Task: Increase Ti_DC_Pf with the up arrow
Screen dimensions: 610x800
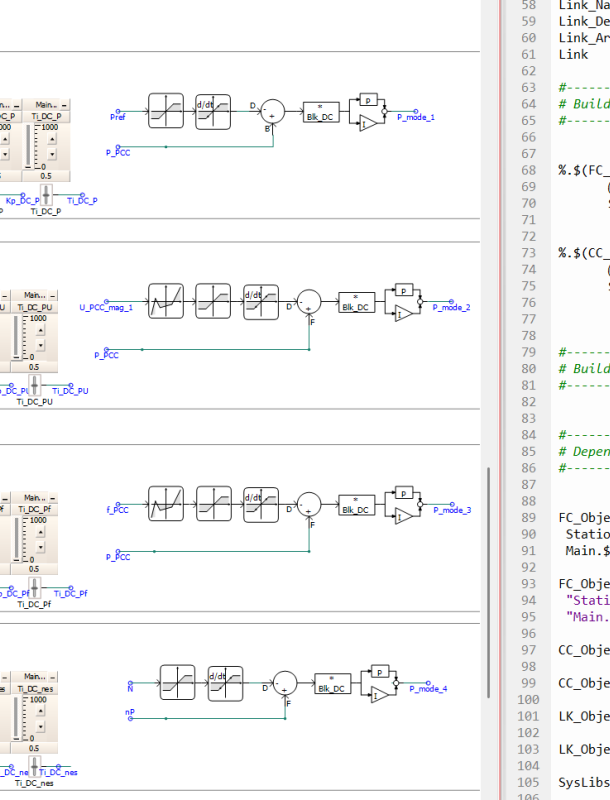Action: click(x=40, y=532)
